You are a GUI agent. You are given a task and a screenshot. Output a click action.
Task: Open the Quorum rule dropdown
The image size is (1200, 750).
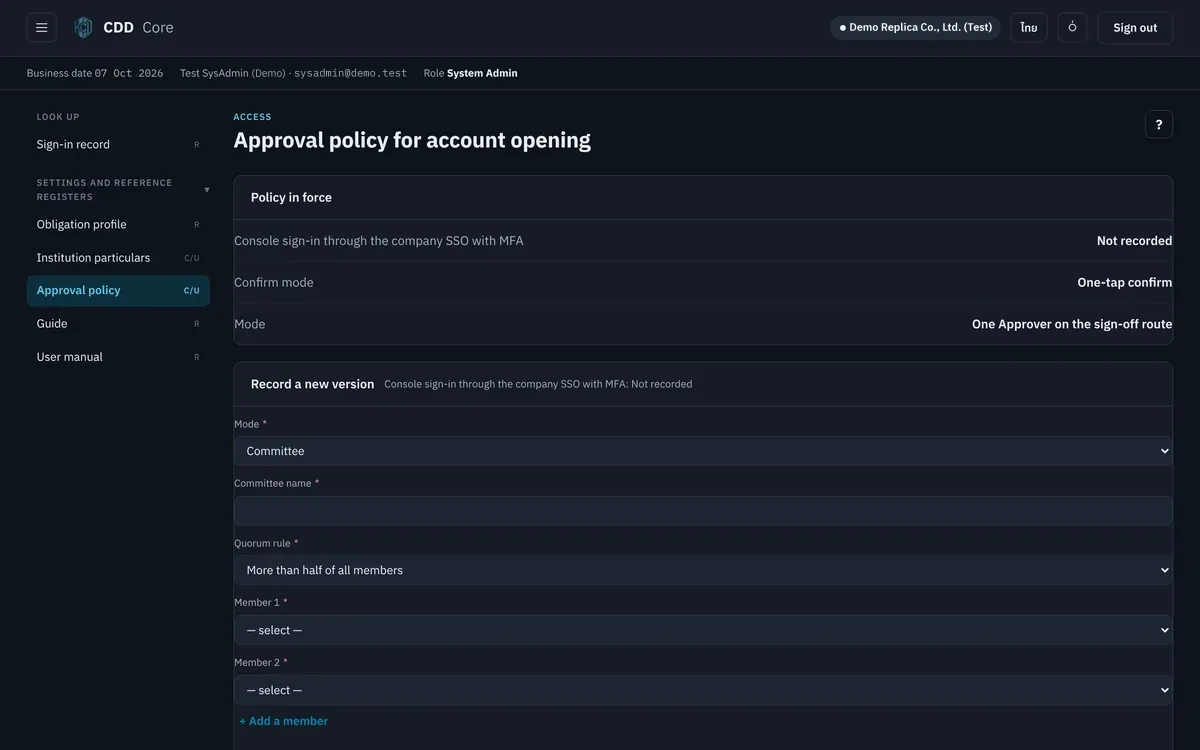pyautogui.click(x=703, y=570)
